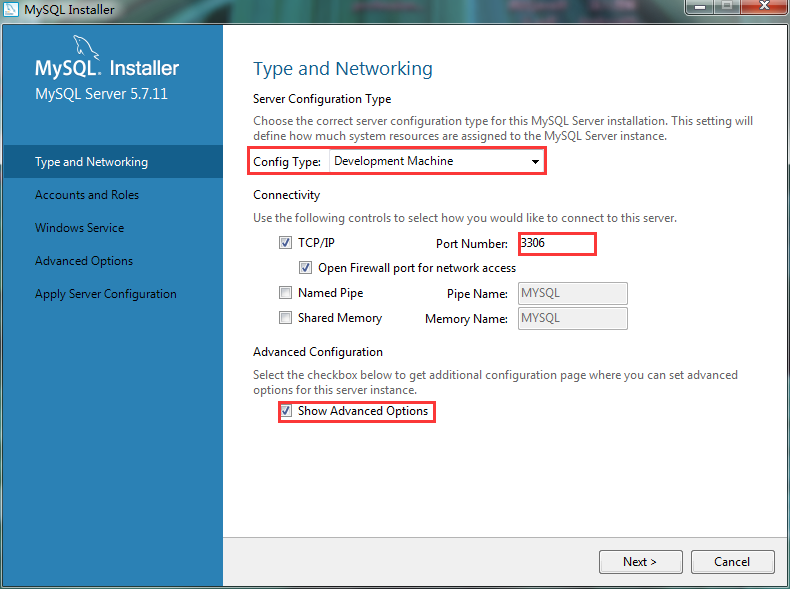Click the 'Port Number:' label
790x589 pixels.
point(472,244)
